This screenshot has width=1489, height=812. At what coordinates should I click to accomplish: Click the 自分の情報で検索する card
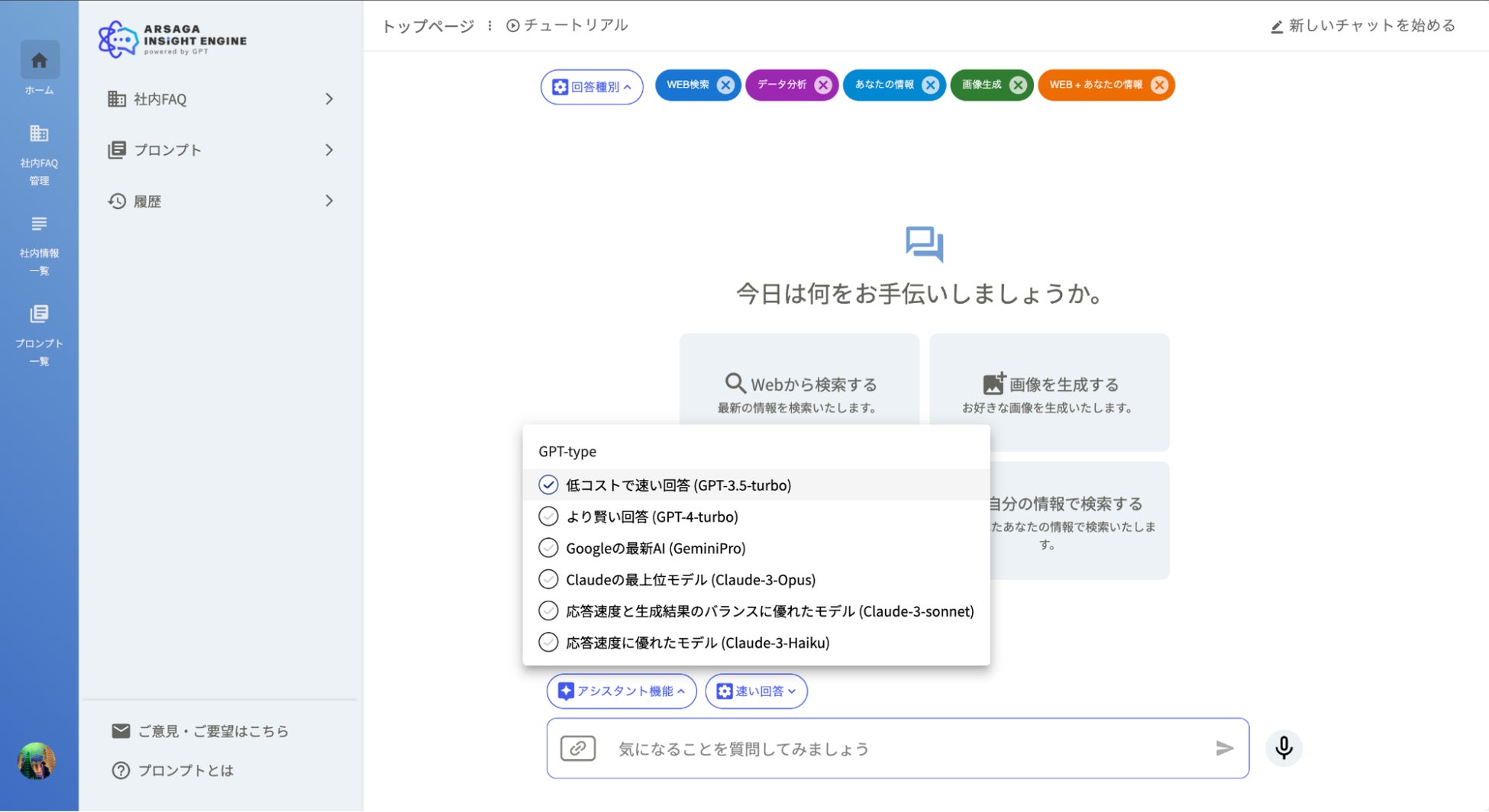tap(1079, 520)
